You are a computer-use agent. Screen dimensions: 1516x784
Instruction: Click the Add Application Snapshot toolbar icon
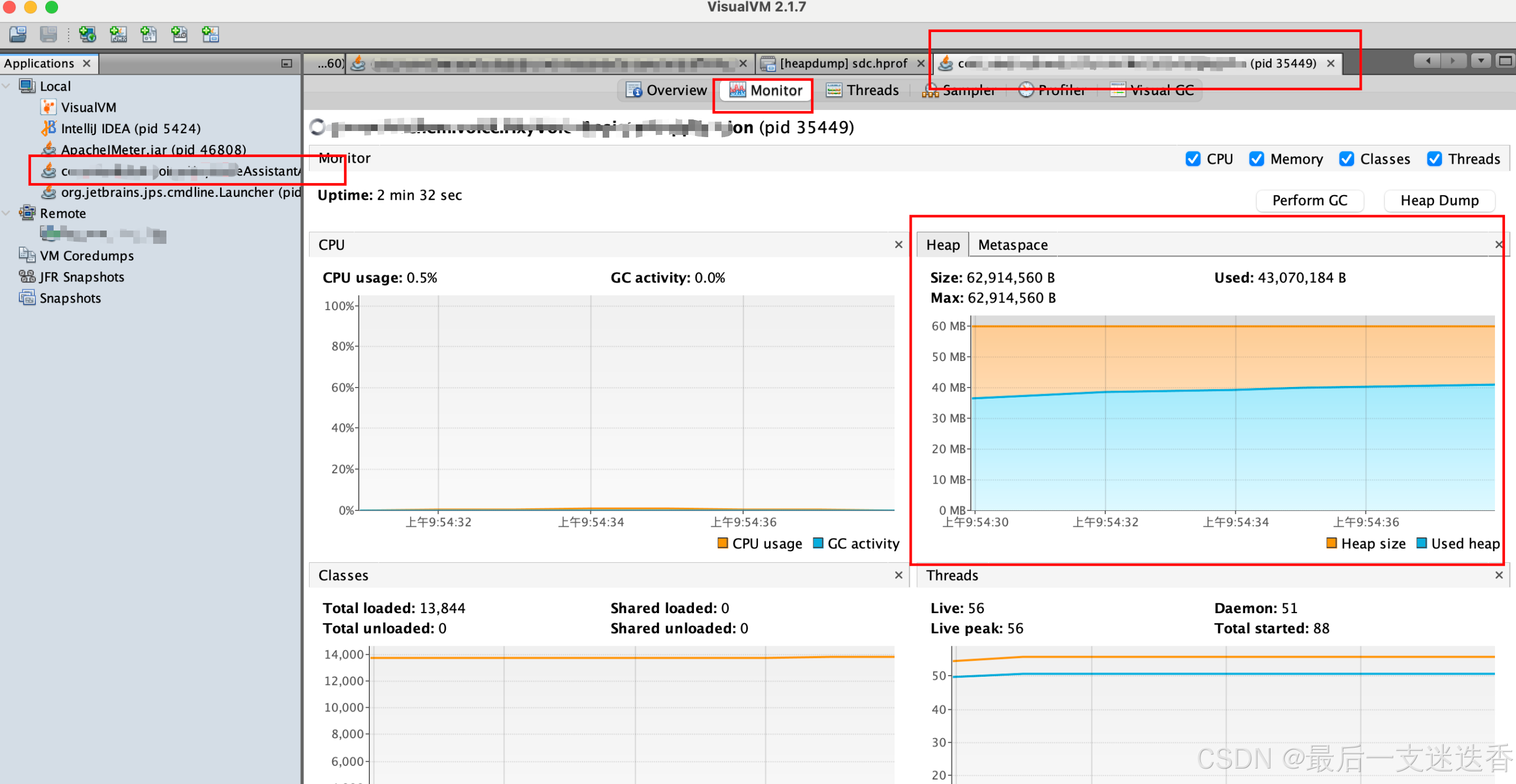[x=210, y=34]
